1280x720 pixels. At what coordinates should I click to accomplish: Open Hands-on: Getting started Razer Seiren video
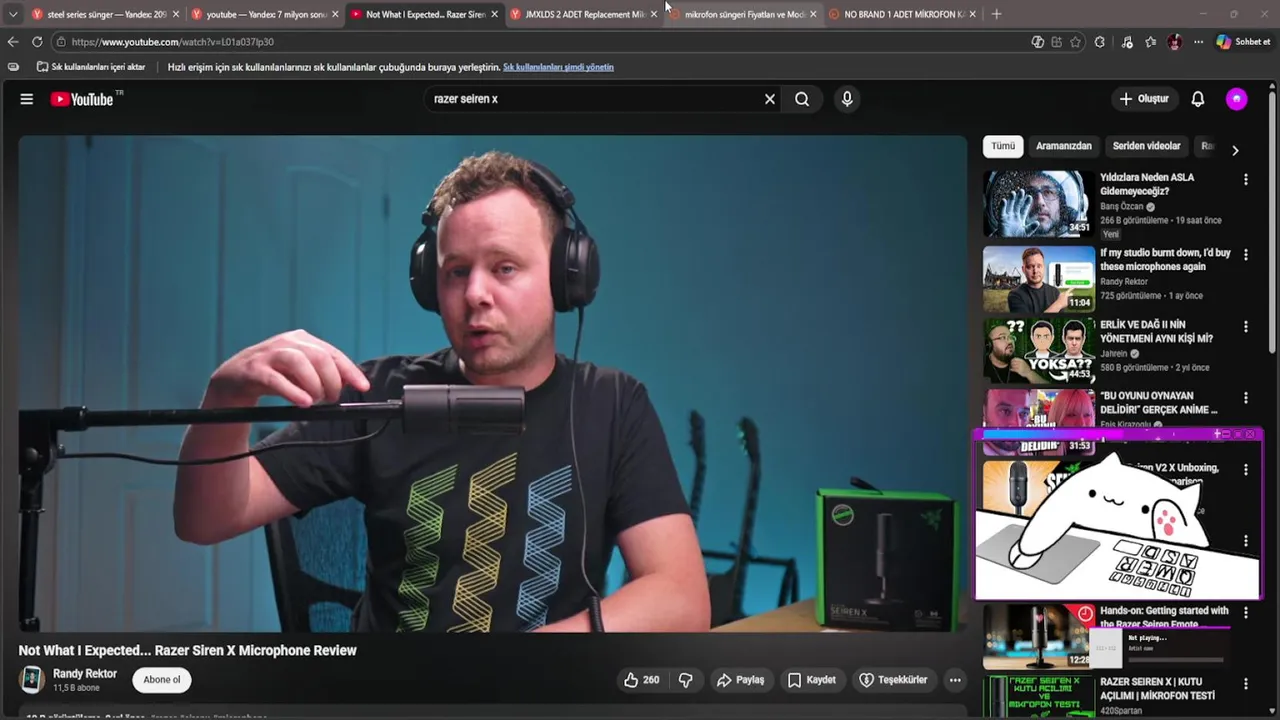point(1164,617)
